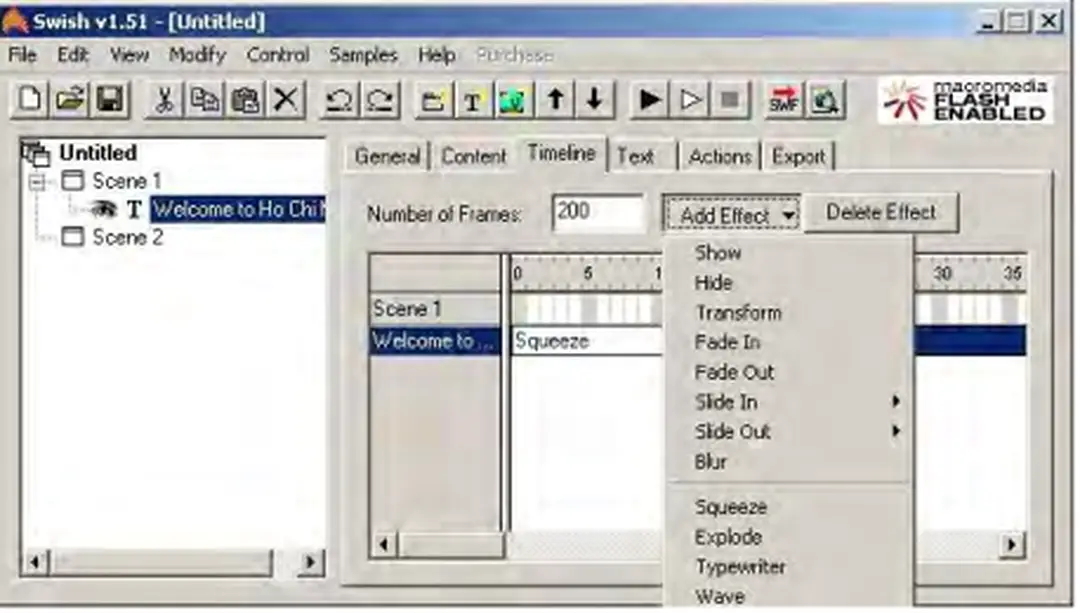Select Scene 2 in the outline tree
Screen dimensions: 1080x613
pyautogui.click(x=126, y=238)
